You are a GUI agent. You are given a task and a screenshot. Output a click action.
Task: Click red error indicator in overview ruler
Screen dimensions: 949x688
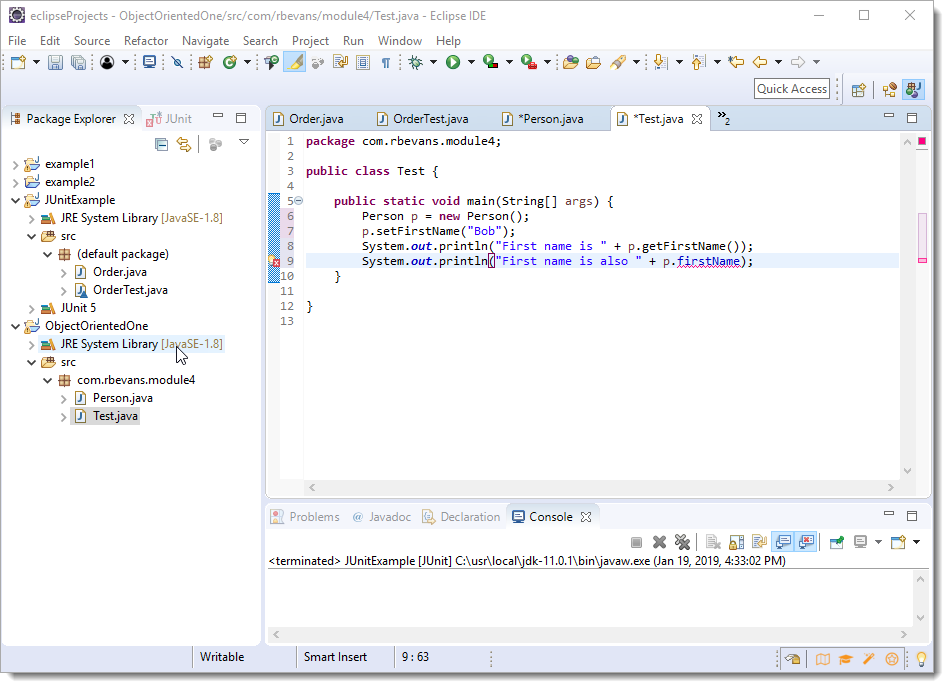tap(922, 142)
